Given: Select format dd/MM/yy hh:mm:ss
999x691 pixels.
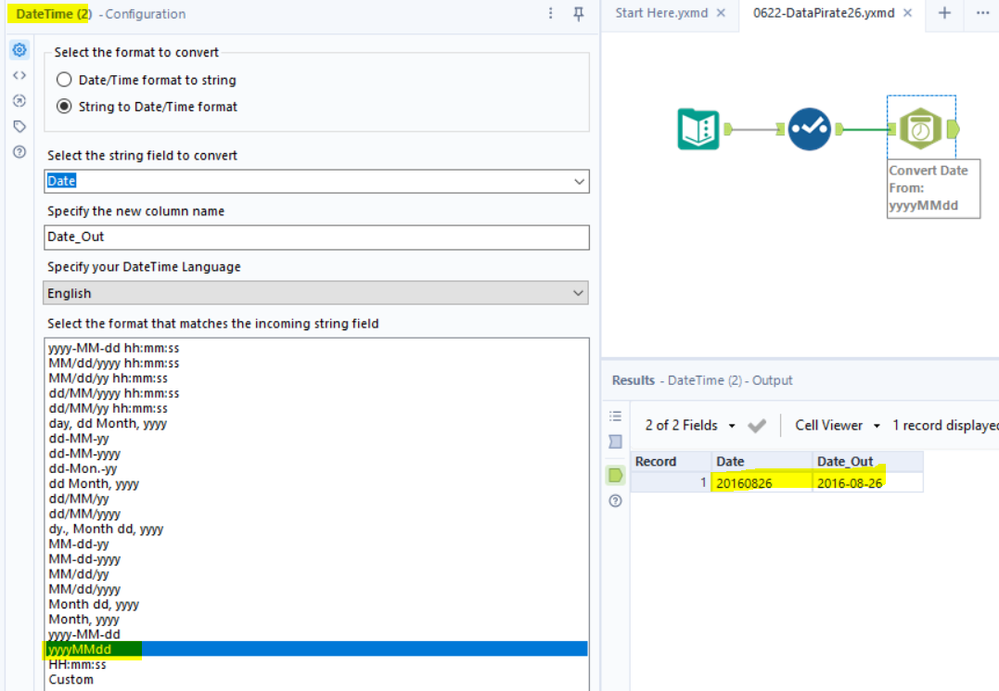Looking at the screenshot, I should click(x=108, y=408).
